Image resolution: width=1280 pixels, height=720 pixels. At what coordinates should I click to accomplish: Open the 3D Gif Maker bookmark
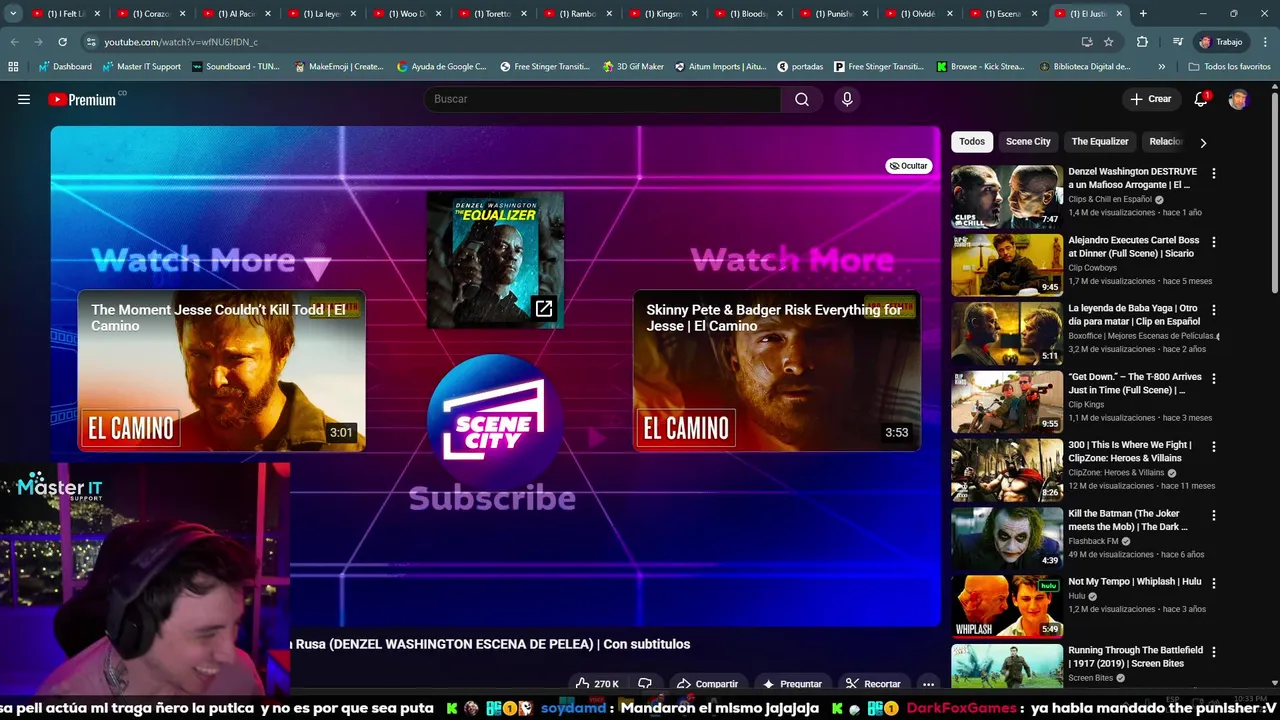[633, 67]
